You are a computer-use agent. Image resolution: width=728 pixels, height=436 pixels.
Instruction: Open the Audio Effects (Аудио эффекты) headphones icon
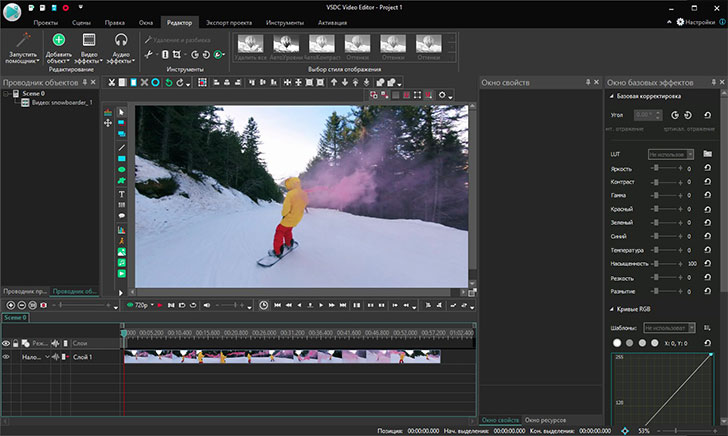click(121, 41)
